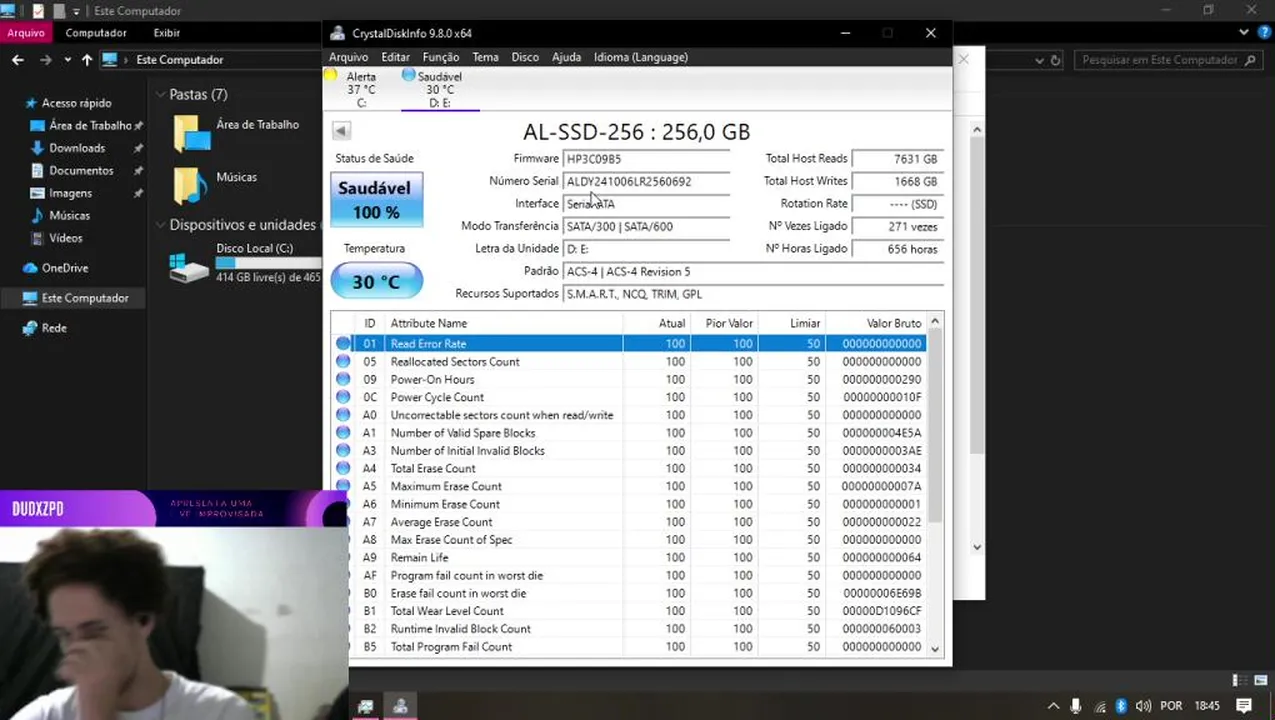
Task: Click the status circle of Power Cycle Count
Action: pyautogui.click(x=343, y=397)
